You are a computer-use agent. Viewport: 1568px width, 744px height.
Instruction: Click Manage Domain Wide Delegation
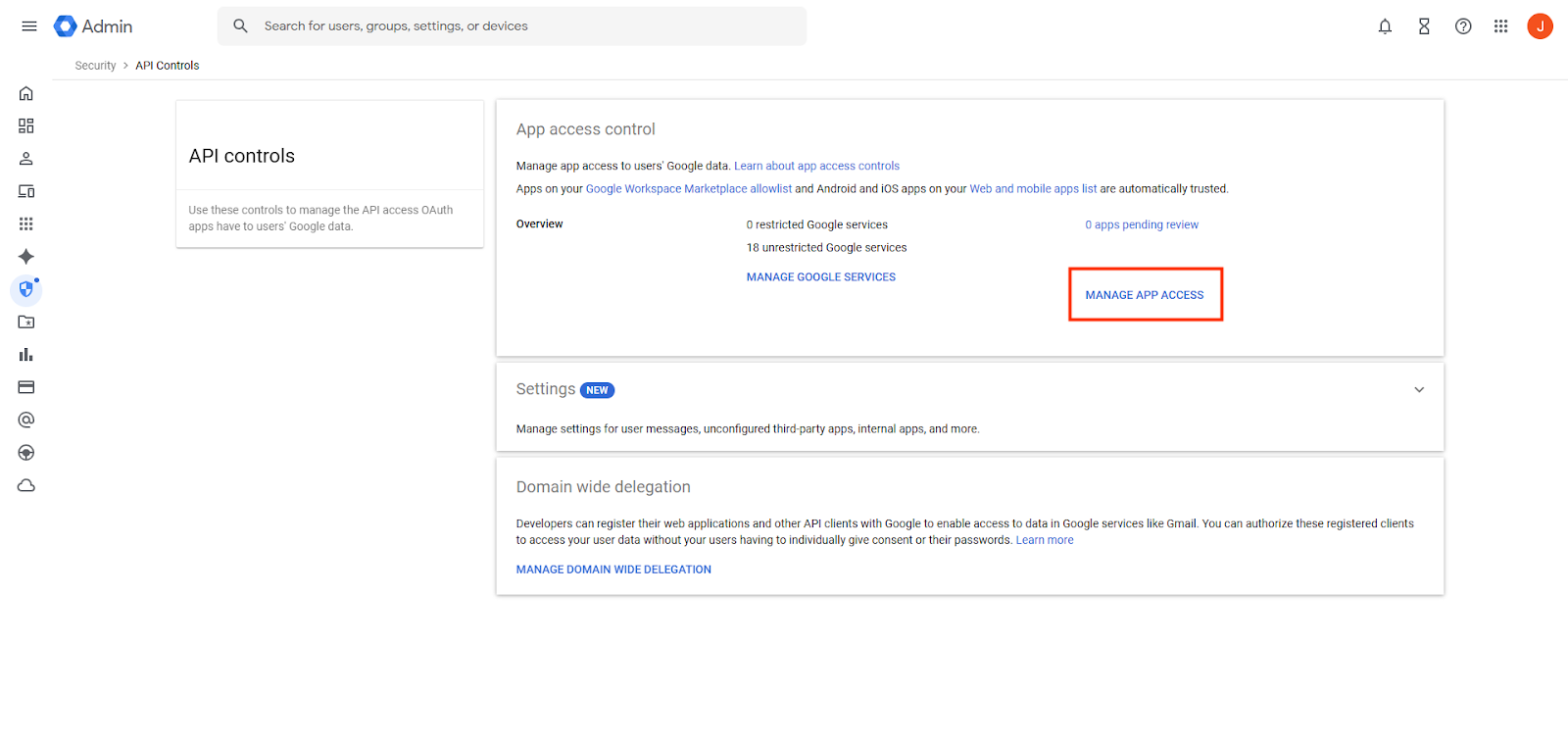pos(613,570)
